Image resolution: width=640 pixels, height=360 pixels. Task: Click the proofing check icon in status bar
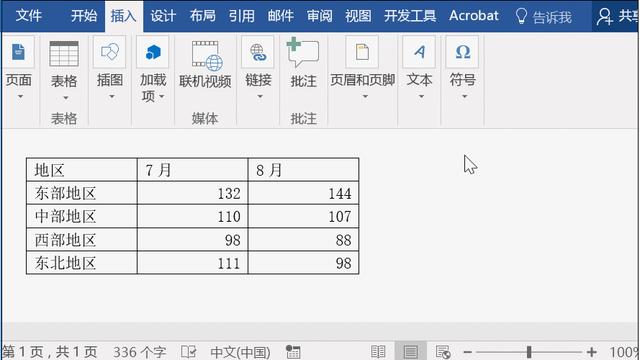click(x=189, y=351)
